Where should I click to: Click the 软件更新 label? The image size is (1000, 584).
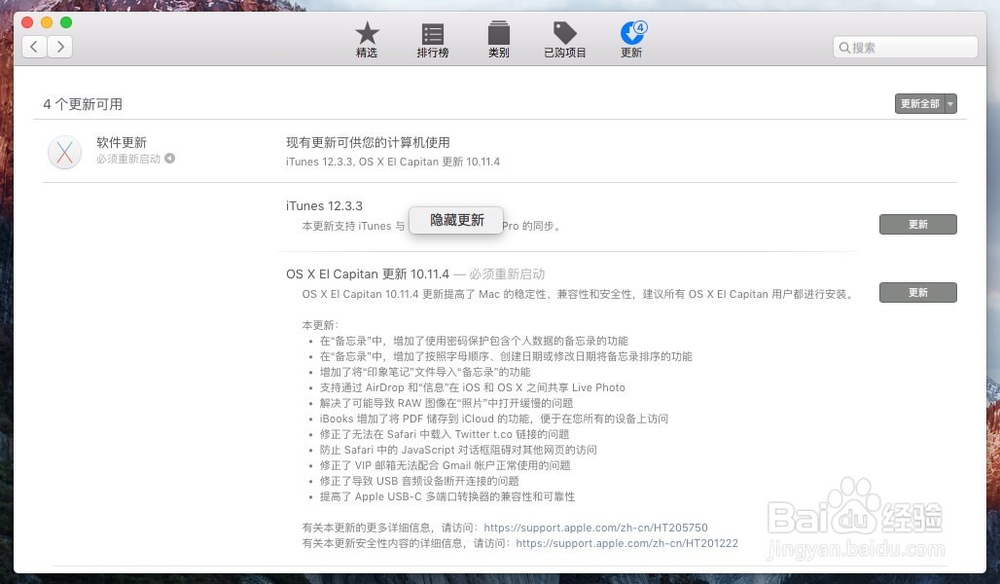point(121,142)
